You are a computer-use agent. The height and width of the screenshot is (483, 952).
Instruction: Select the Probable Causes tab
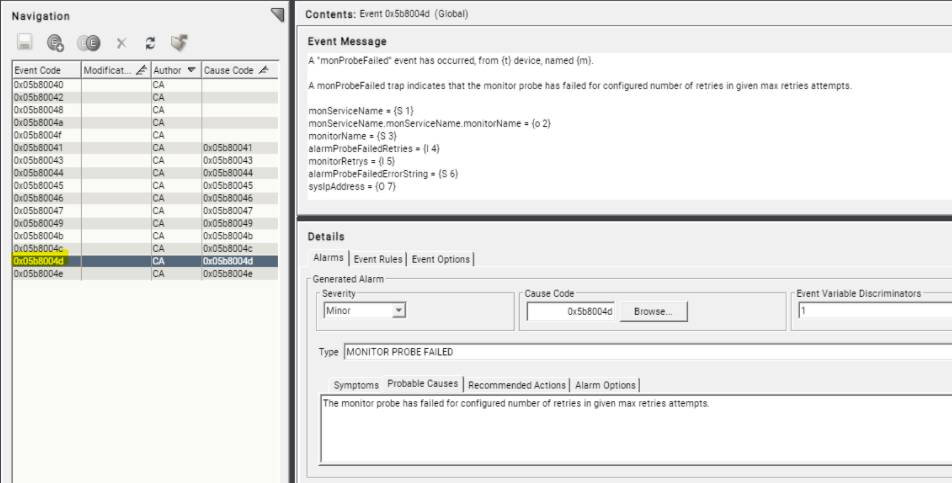(423, 384)
